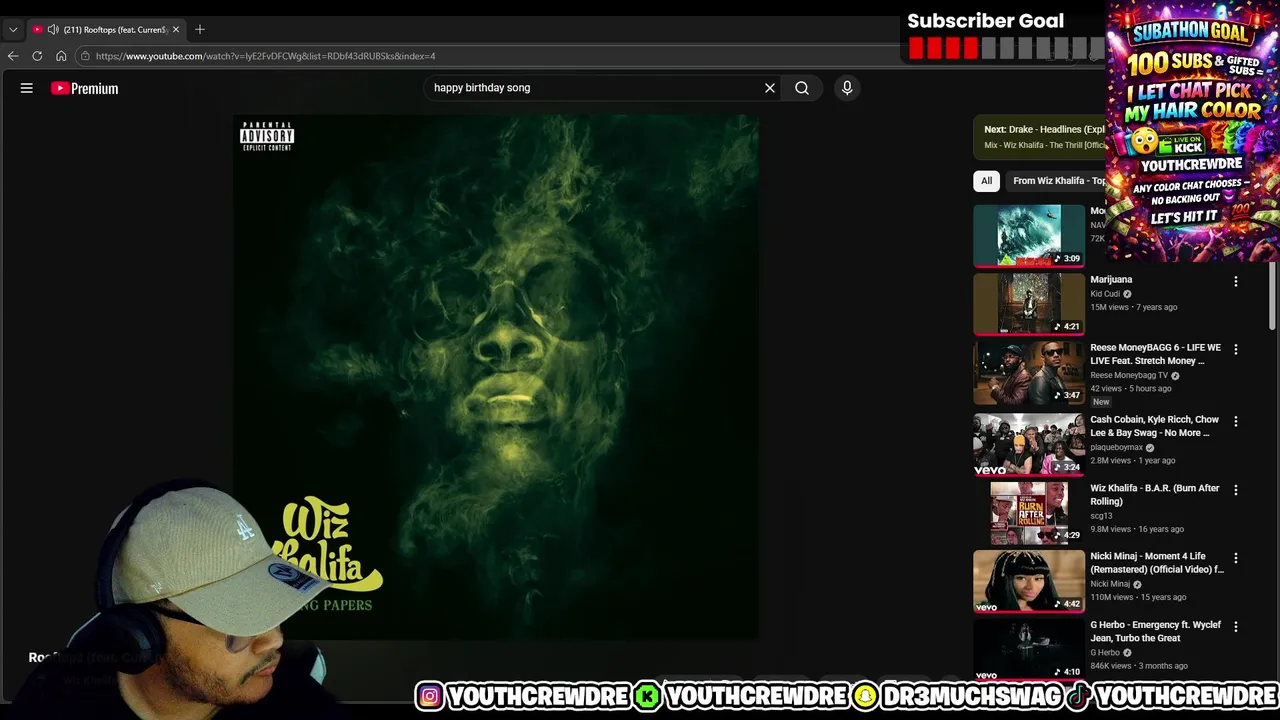Open 'Reese MoneyBAGG 6 - LIFE WE LIVE' title
The image size is (1280, 720).
(1155, 354)
